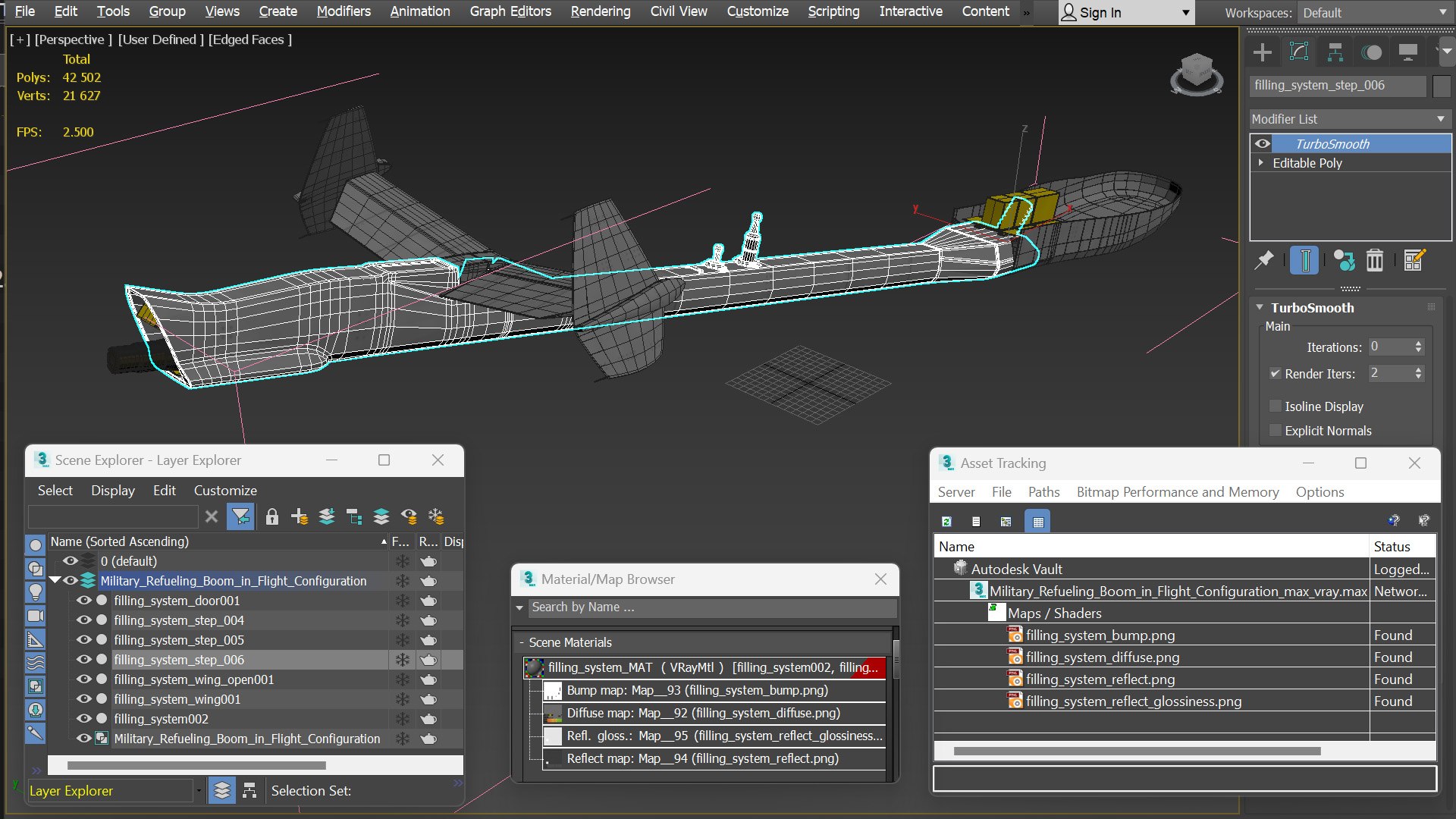This screenshot has width=1456, height=819.
Task: Open the Workspaces Default dropdown
Action: pos(1374,13)
